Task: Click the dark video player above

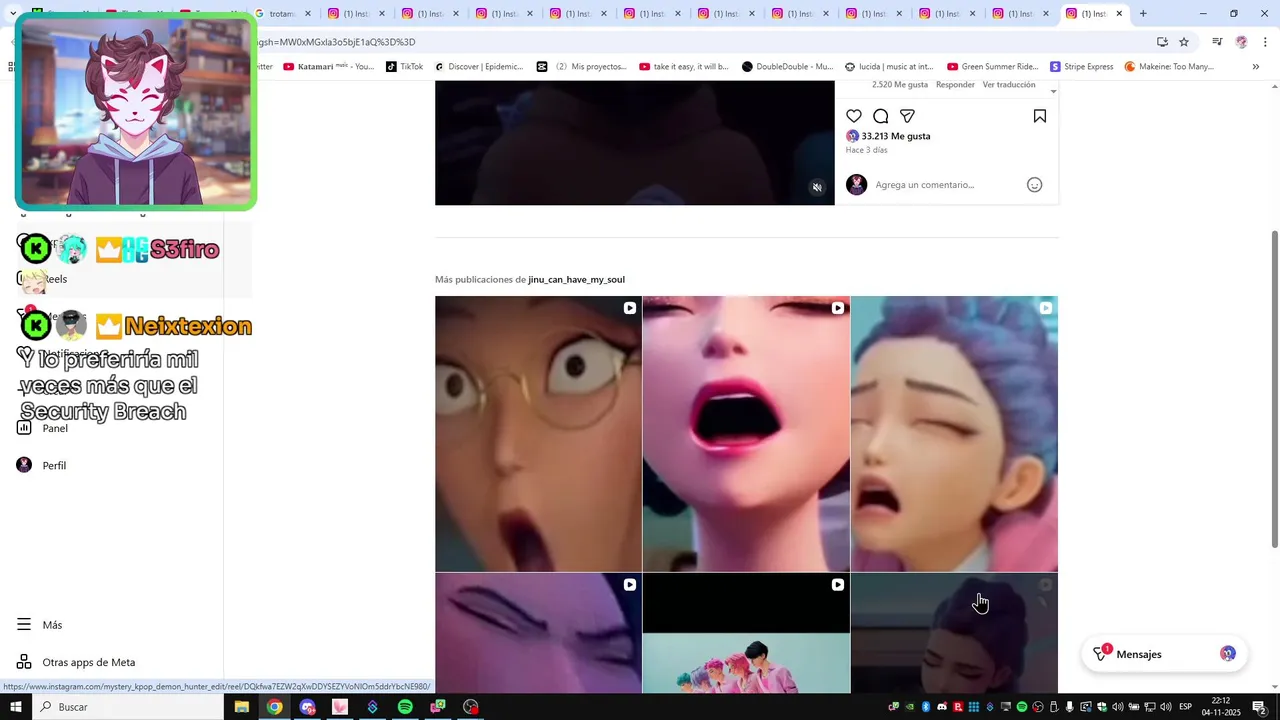Action: tap(634, 143)
